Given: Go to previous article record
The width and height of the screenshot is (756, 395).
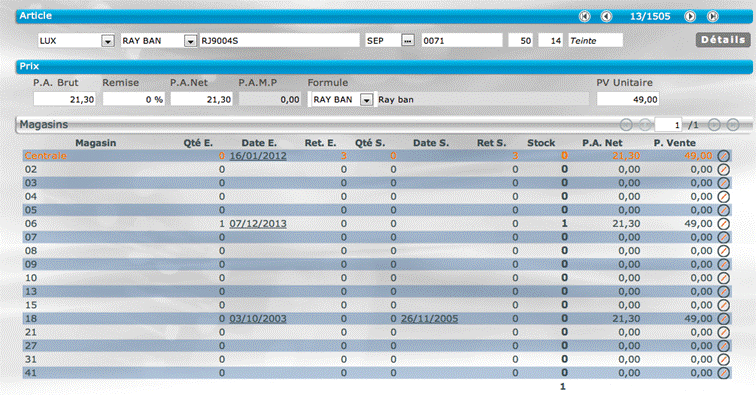Looking at the screenshot, I should coord(606,16).
